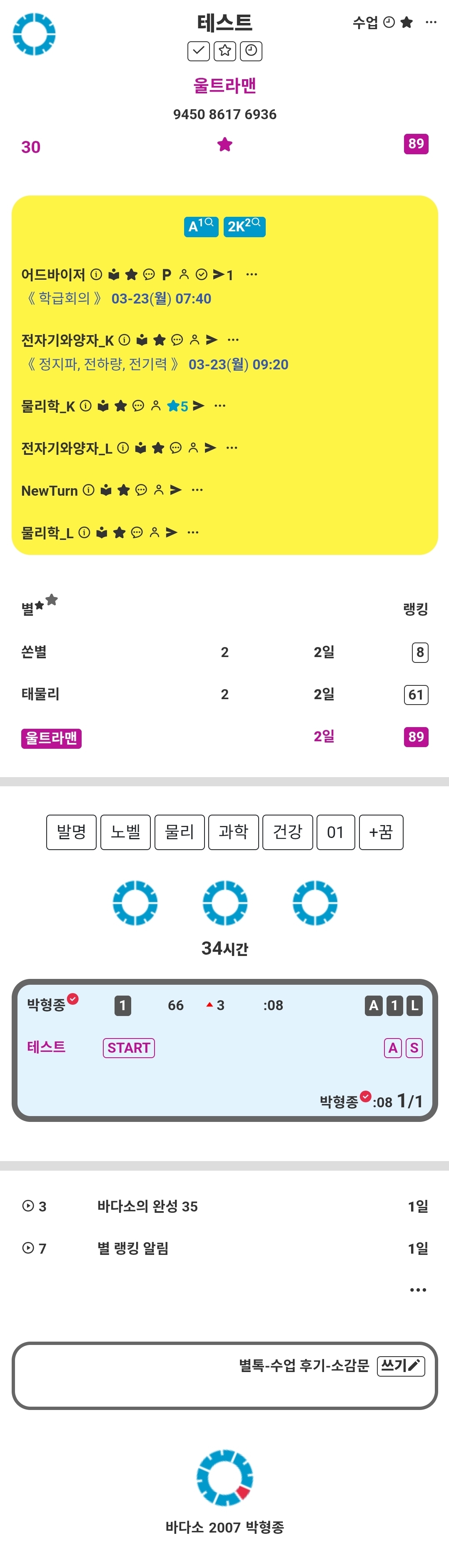Screen dimensions: 449x1568
Task: Toggle the clock box under 테스트 title
Action: pyautogui.click(x=251, y=51)
